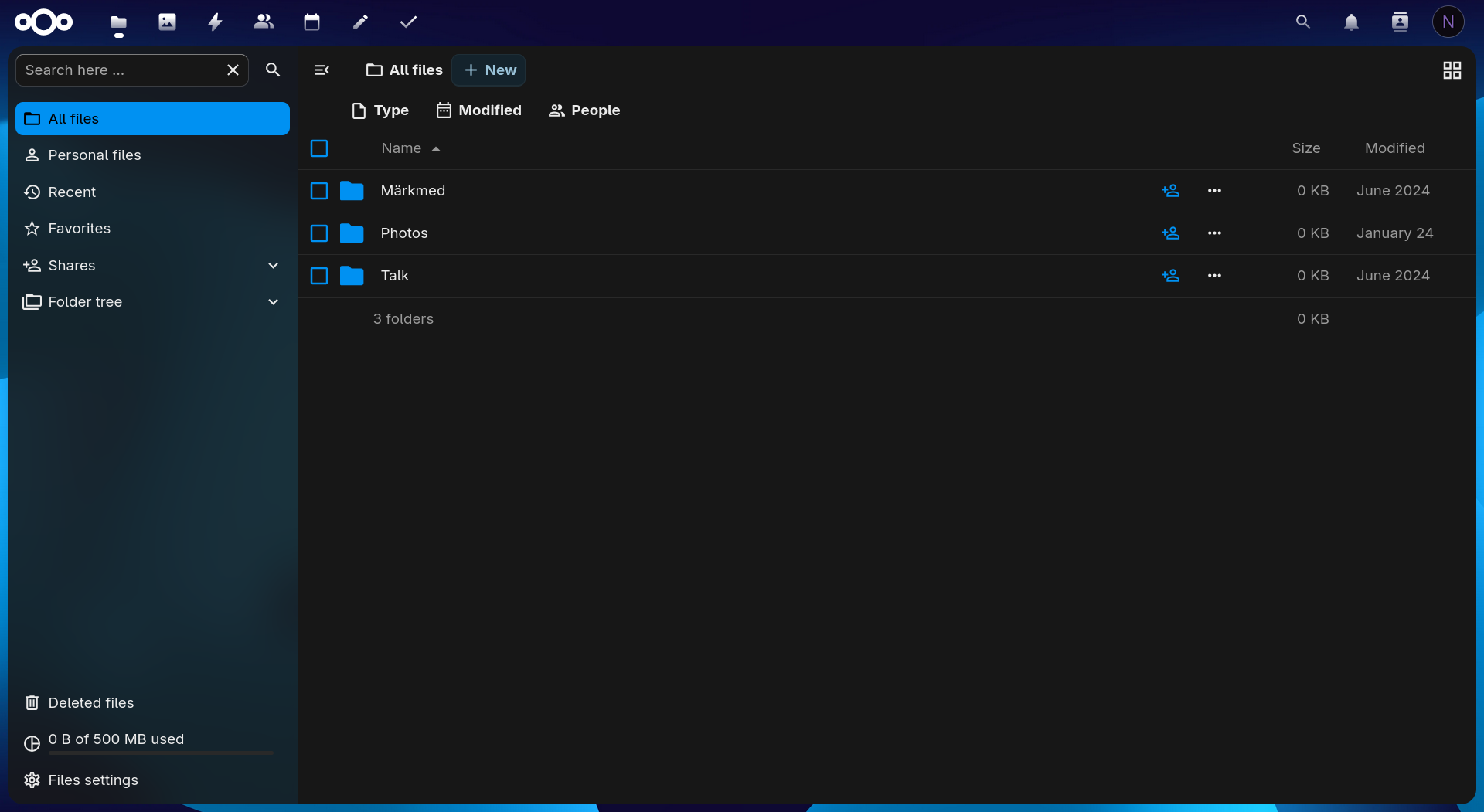
Task: Tick the checkbox for Talk folder
Action: pos(319,276)
